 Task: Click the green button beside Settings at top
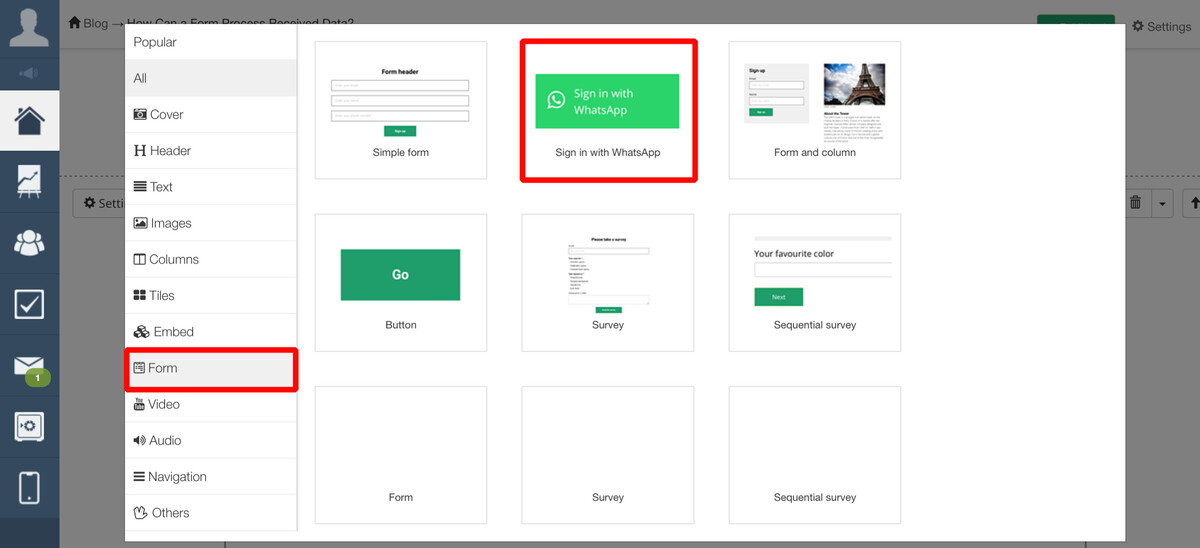[x=1076, y=20]
